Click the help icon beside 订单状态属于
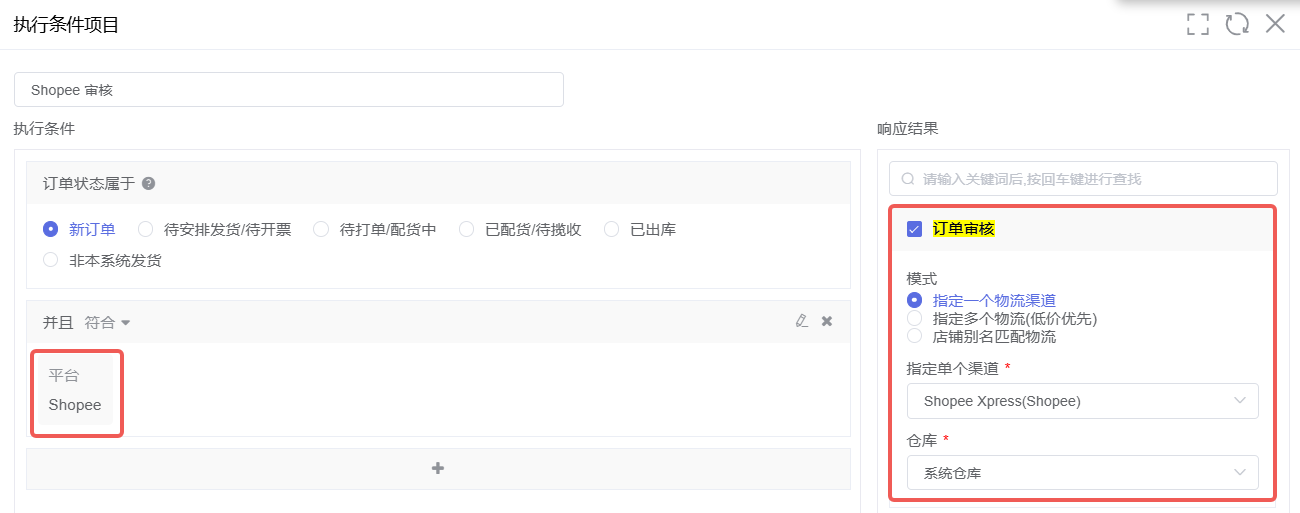This screenshot has height=513, width=1300. (148, 184)
